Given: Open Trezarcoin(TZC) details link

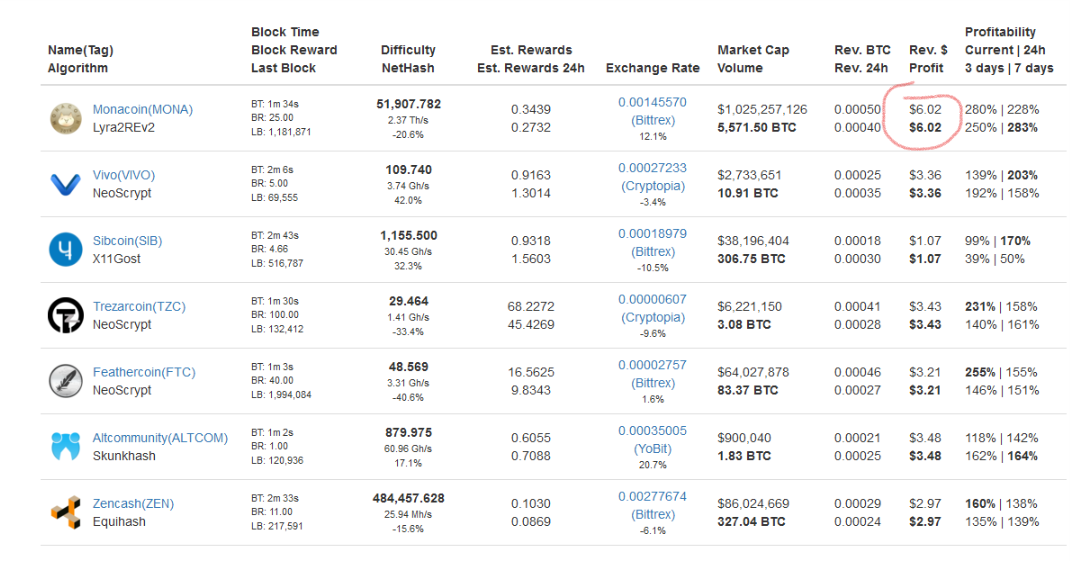Looking at the screenshot, I should pyautogui.click(x=139, y=306).
